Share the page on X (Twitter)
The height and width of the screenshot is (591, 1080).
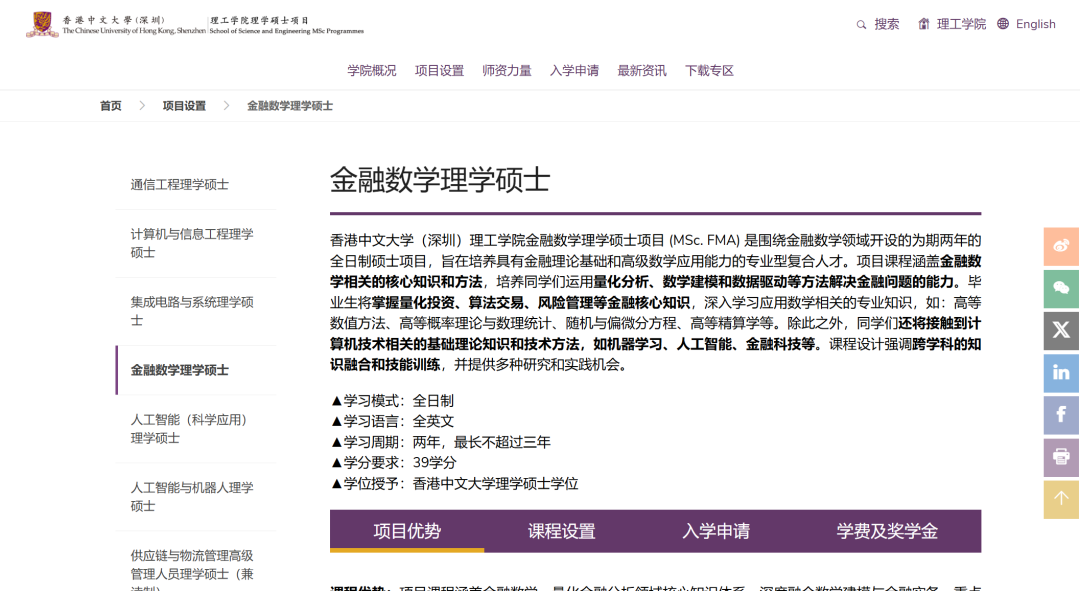click(x=1061, y=330)
